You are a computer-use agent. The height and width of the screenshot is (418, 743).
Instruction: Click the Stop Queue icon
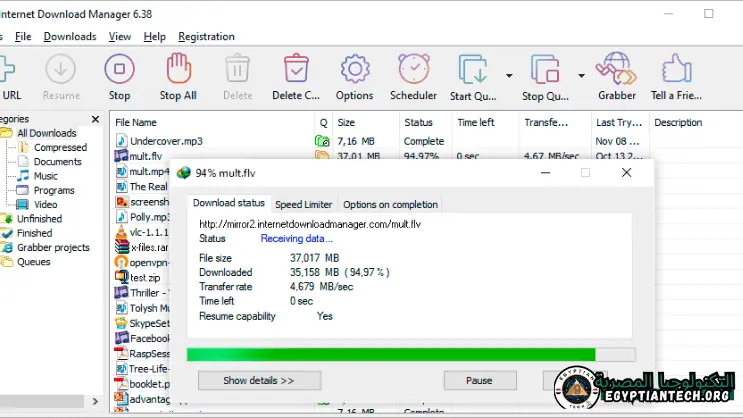click(545, 70)
